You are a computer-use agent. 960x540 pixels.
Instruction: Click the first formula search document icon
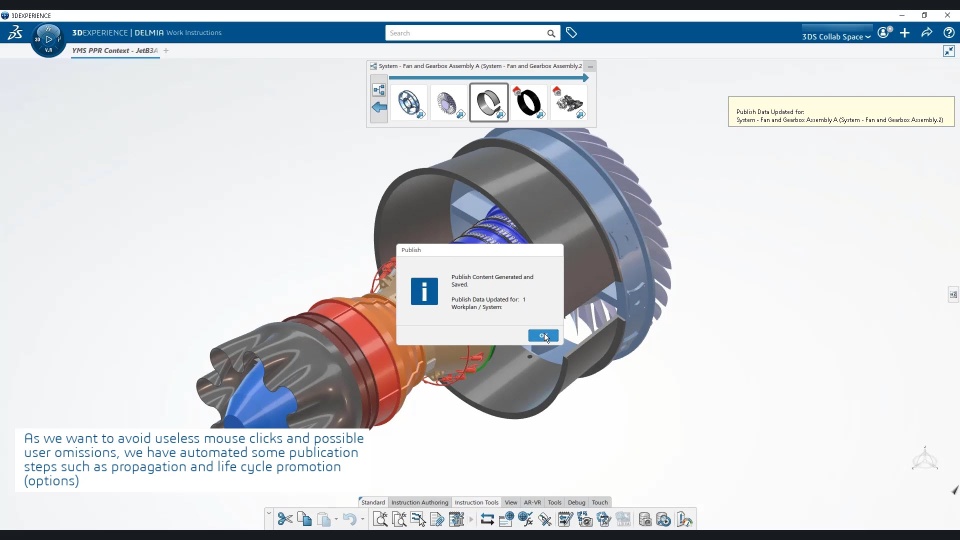(380, 520)
